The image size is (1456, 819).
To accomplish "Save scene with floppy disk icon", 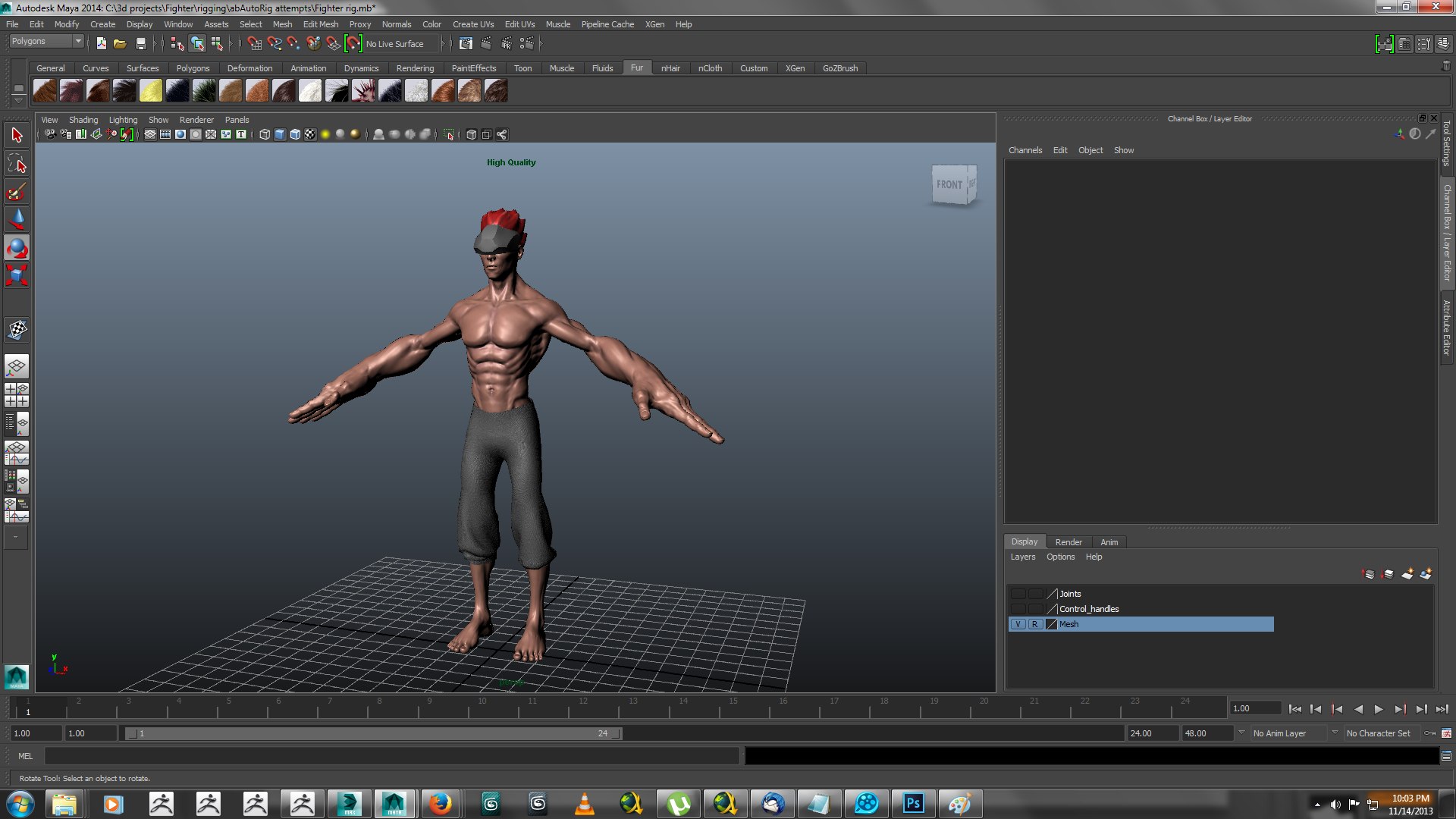I will point(140,44).
